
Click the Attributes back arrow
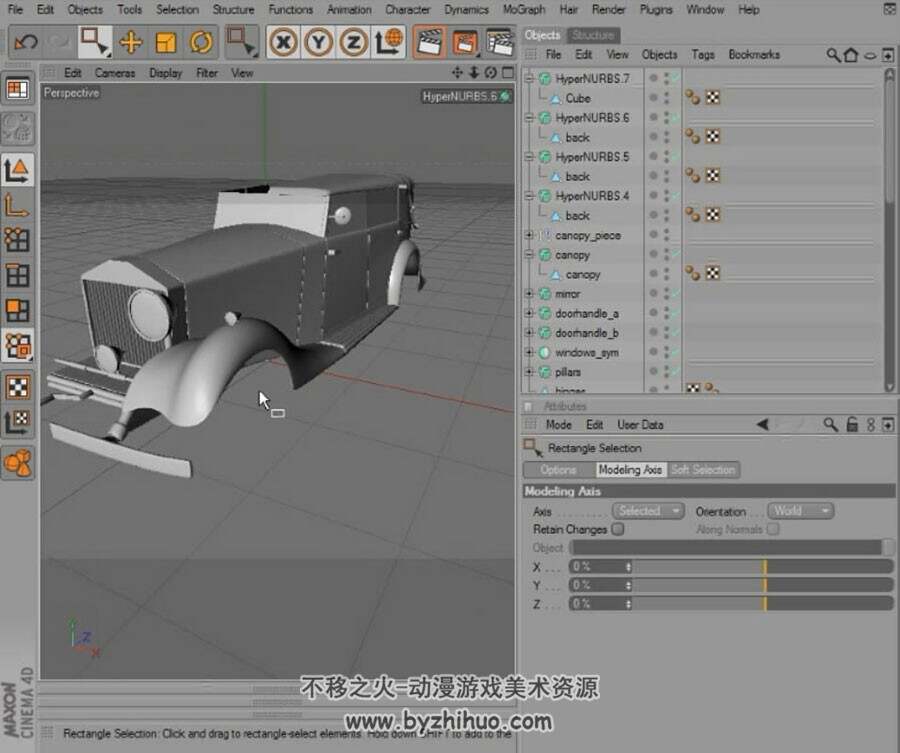pos(762,424)
